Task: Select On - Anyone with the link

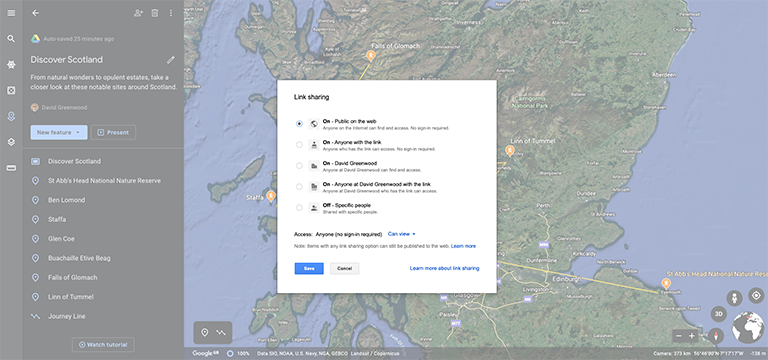Action: (x=299, y=144)
